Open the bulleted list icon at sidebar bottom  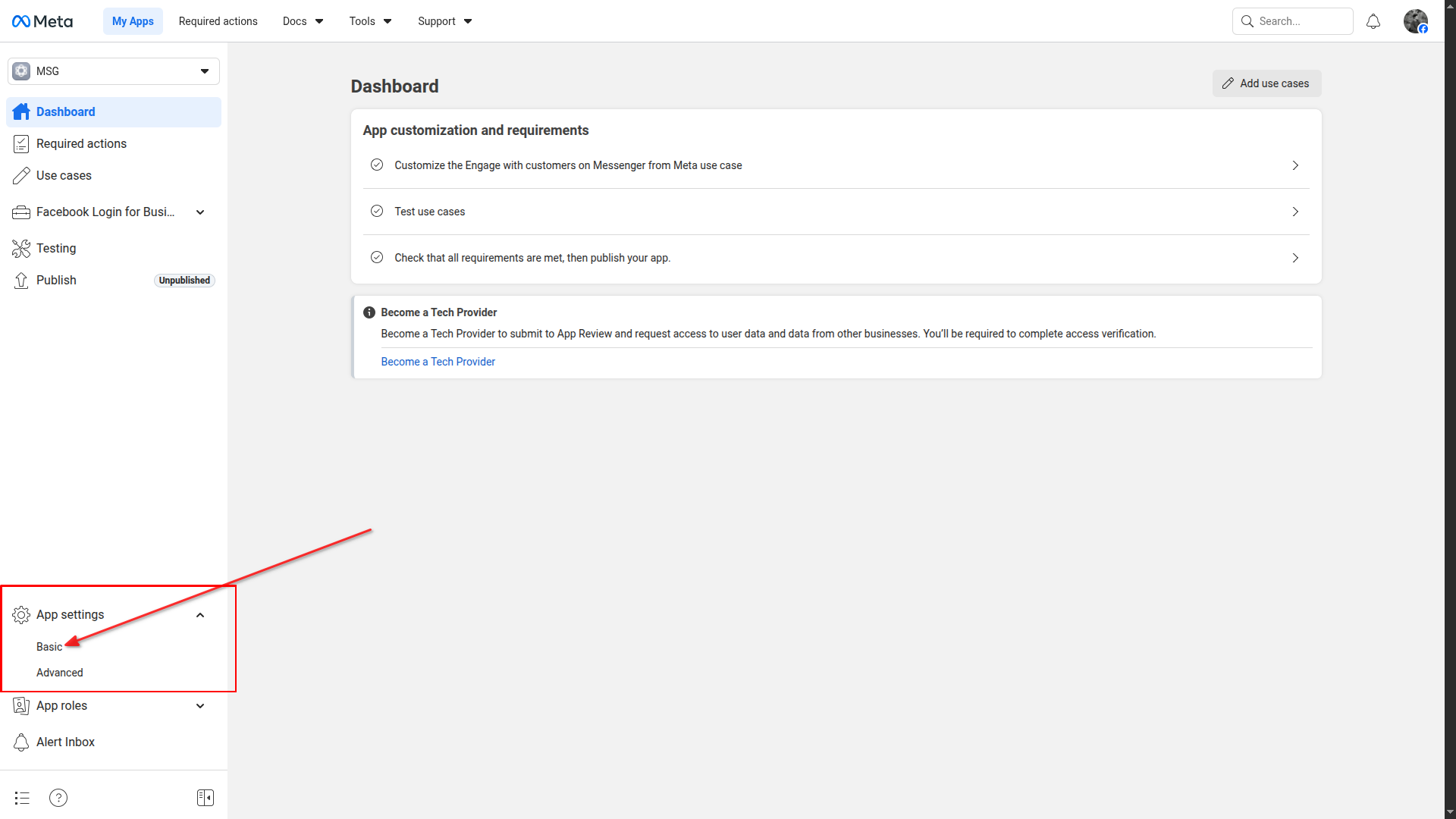[22, 798]
